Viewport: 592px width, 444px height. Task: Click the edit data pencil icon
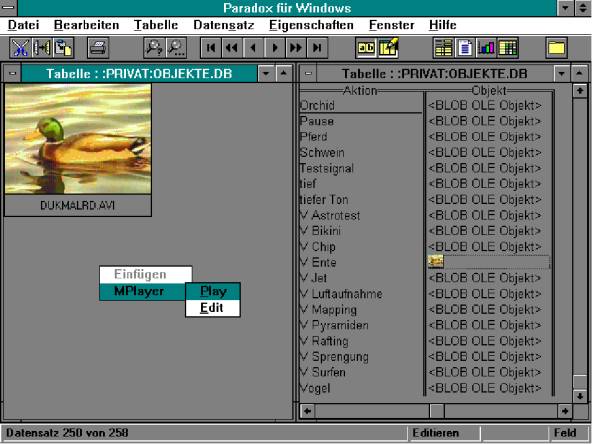click(x=388, y=48)
